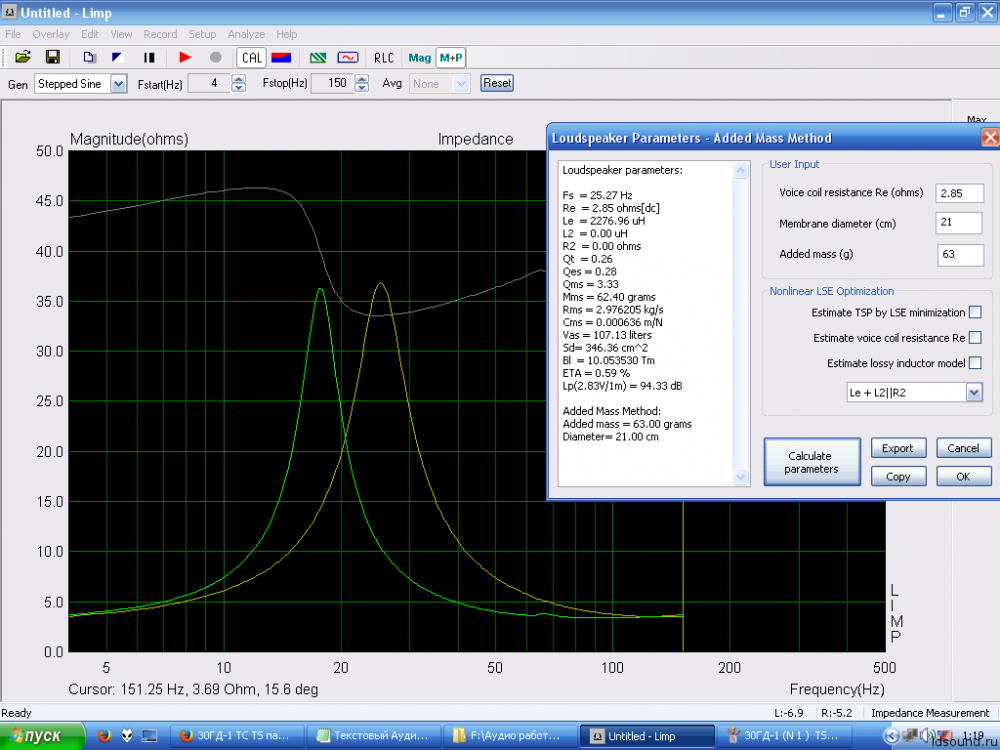The height and width of the screenshot is (750, 1000).
Task: Open the Avg averaging dropdown
Action: pyautogui.click(x=461, y=84)
